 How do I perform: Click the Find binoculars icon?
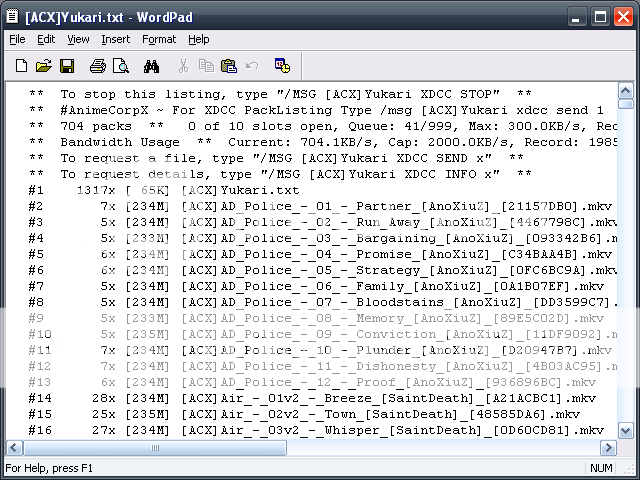[x=151, y=66]
